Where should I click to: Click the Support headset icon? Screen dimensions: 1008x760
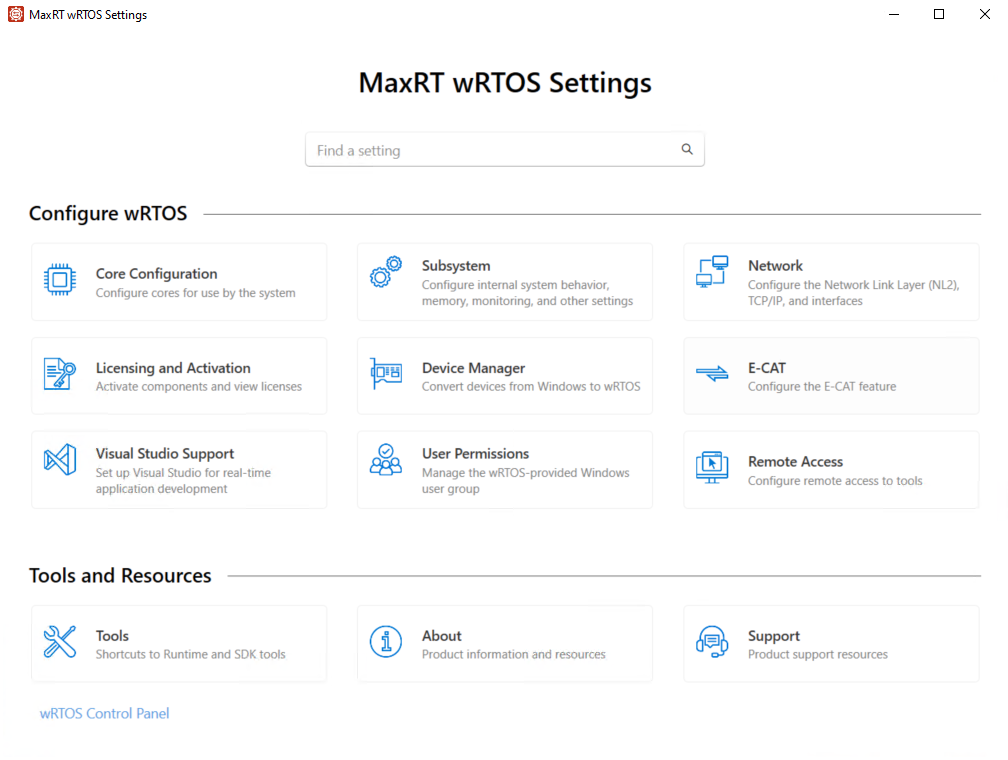(712, 641)
